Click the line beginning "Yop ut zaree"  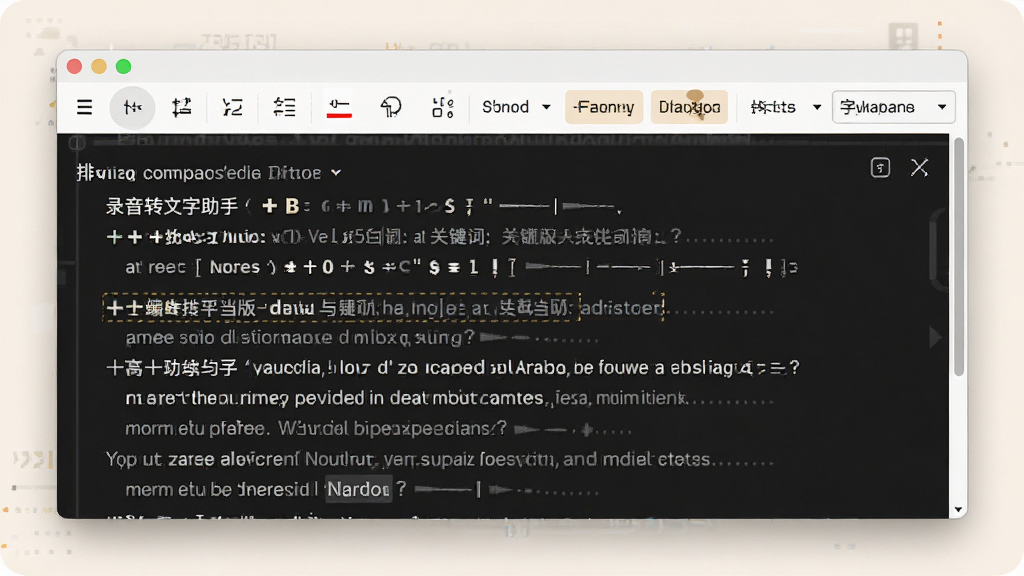coord(440,459)
